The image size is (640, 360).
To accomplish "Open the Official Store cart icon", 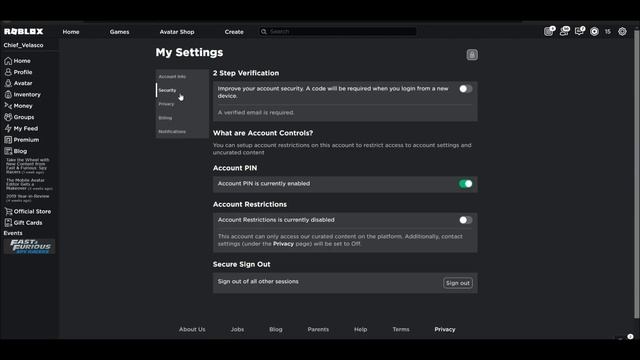I will pos(8,211).
